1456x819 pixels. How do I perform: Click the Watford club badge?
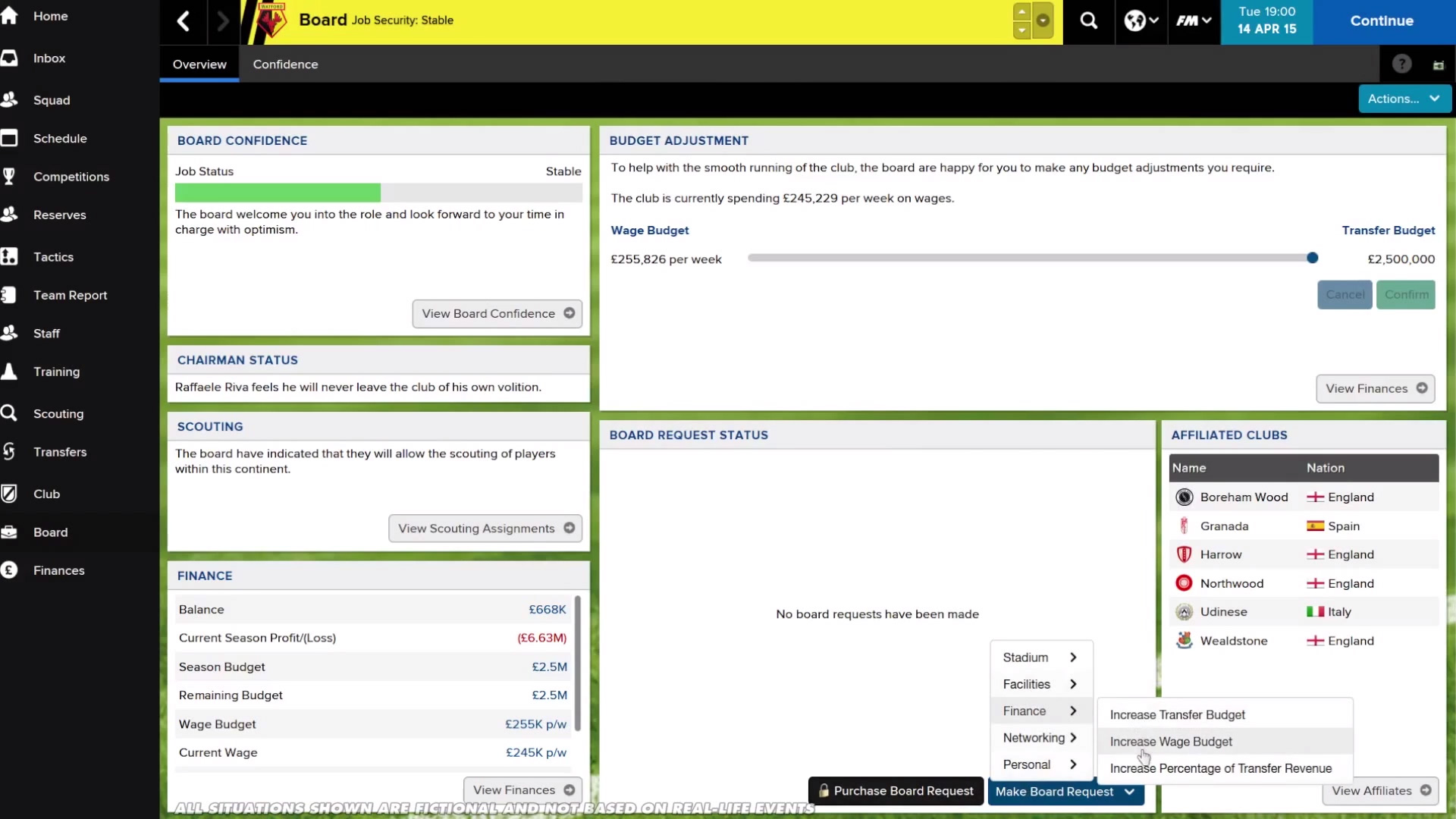pyautogui.click(x=271, y=20)
